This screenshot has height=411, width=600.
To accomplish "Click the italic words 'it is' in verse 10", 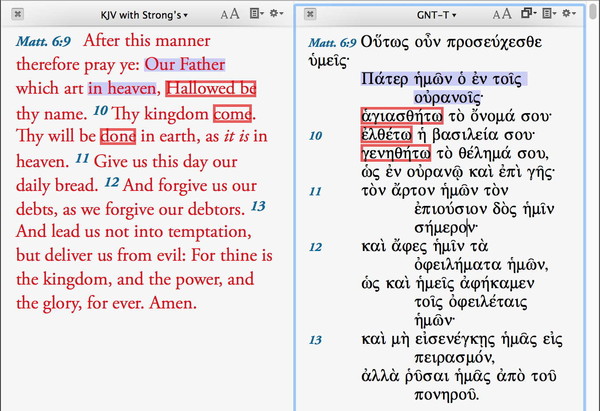I will 236,137.
